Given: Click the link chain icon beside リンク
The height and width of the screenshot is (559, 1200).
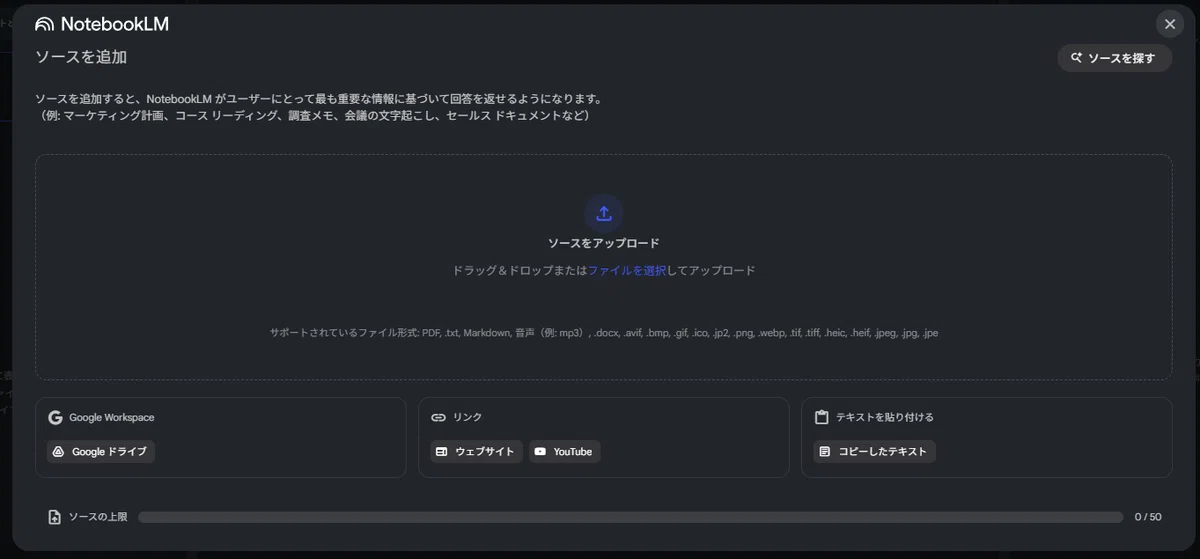Looking at the screenshot, I should [438, 418].
